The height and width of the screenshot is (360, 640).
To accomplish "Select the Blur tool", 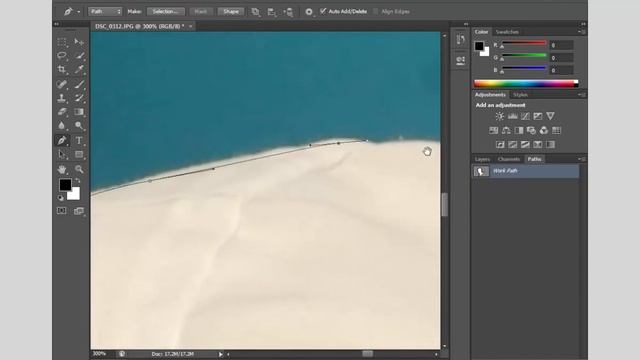I will click(x=62, y=126).
